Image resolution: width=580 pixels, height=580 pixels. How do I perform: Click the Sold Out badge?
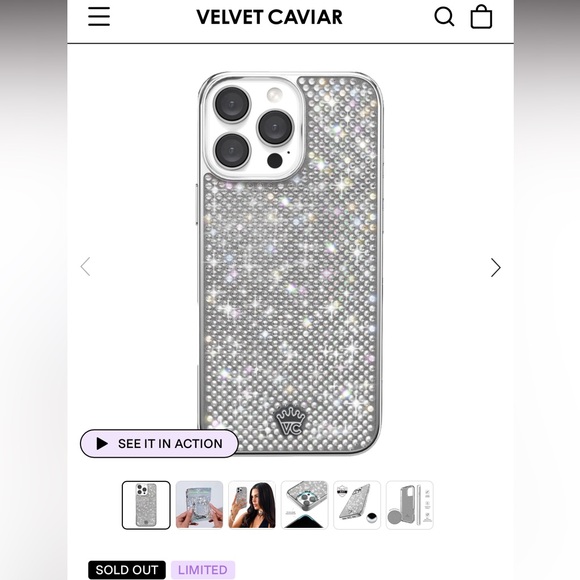pyautogui.click(x=127, y=570)
